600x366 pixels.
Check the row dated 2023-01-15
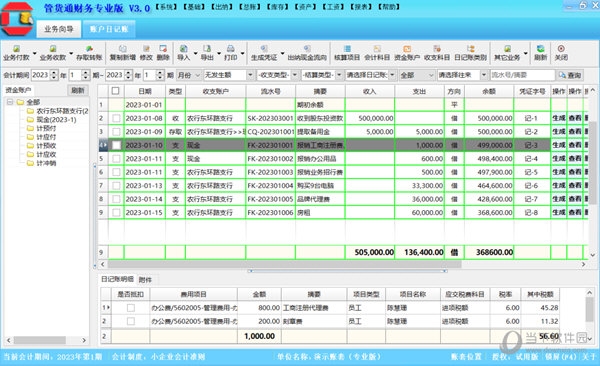[x=116, y=212]
